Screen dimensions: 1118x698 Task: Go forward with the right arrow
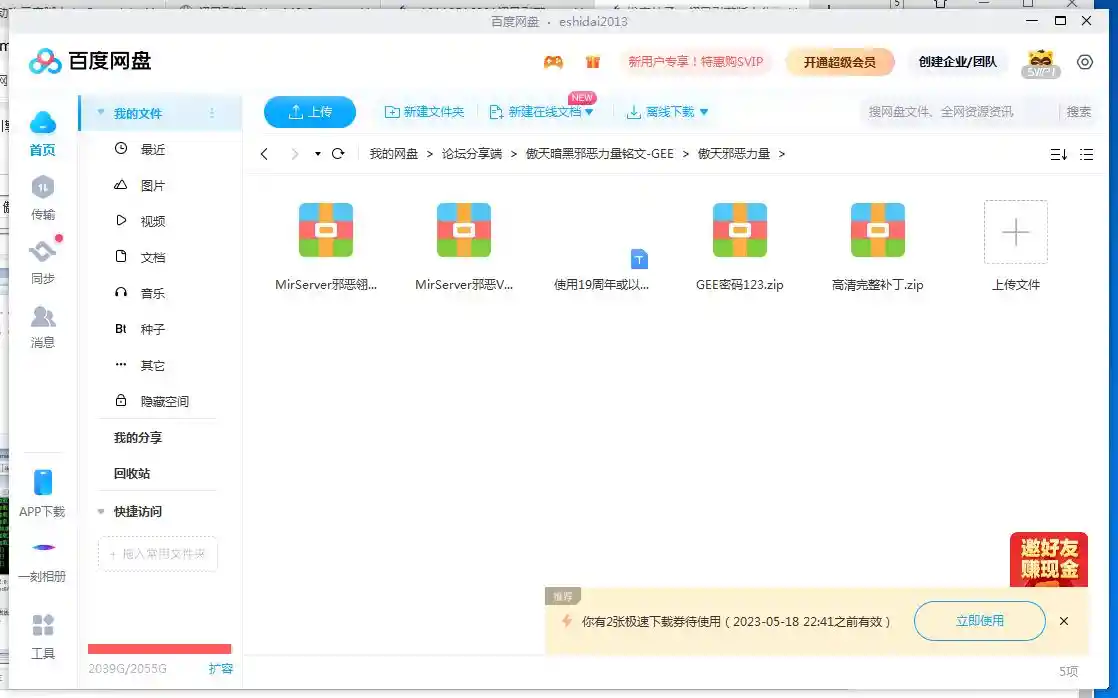click(x=294, y=154)
